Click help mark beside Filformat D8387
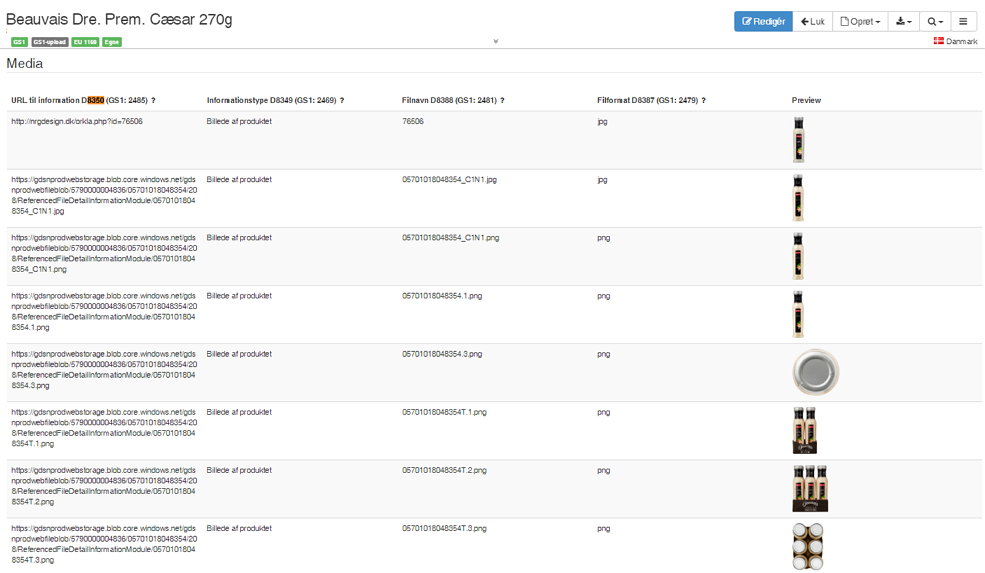This screenshot has width=985, height=573. click(704, 100)
